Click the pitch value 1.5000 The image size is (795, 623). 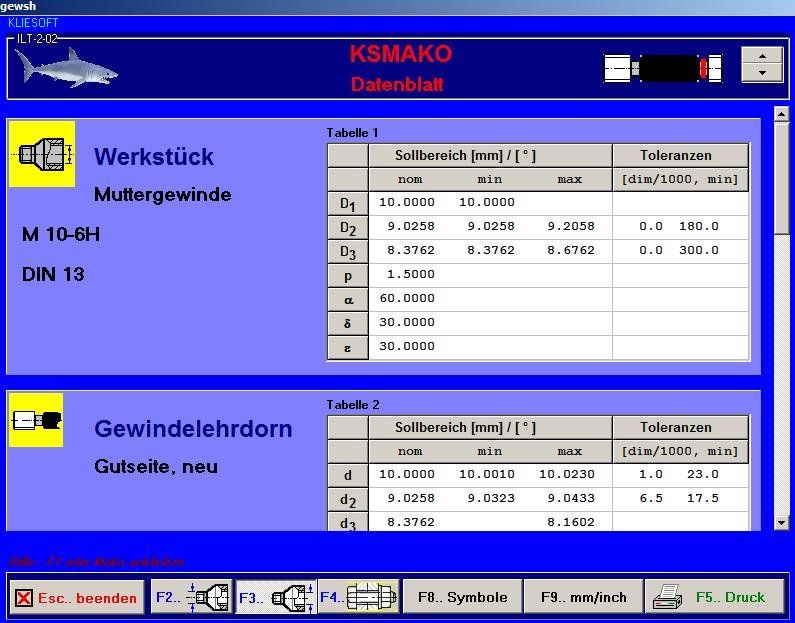click(411, 274)
